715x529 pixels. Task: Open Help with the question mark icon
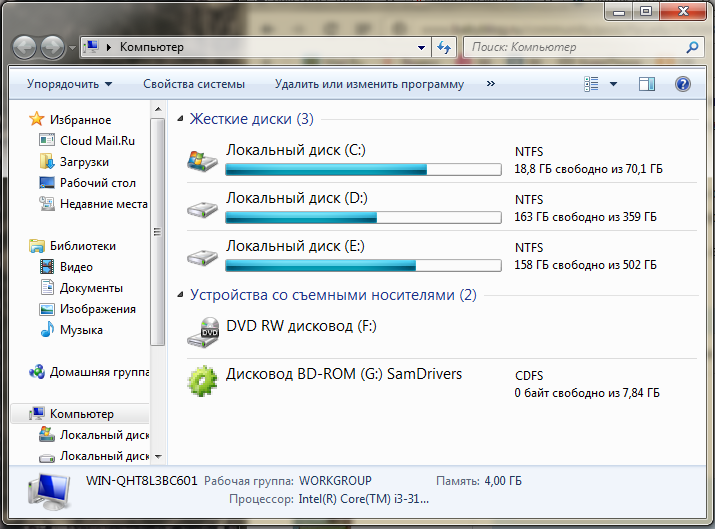point(683,84)
